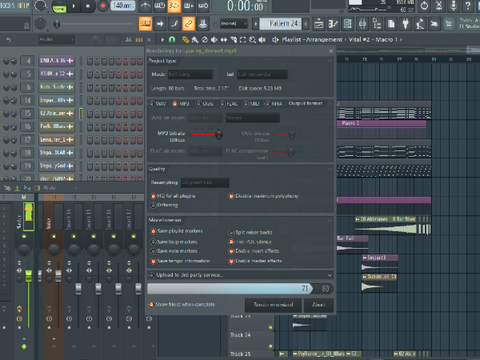Click the plugin picker plug icon
This screenshot has height=360, width=480.
tap(405, 24)
